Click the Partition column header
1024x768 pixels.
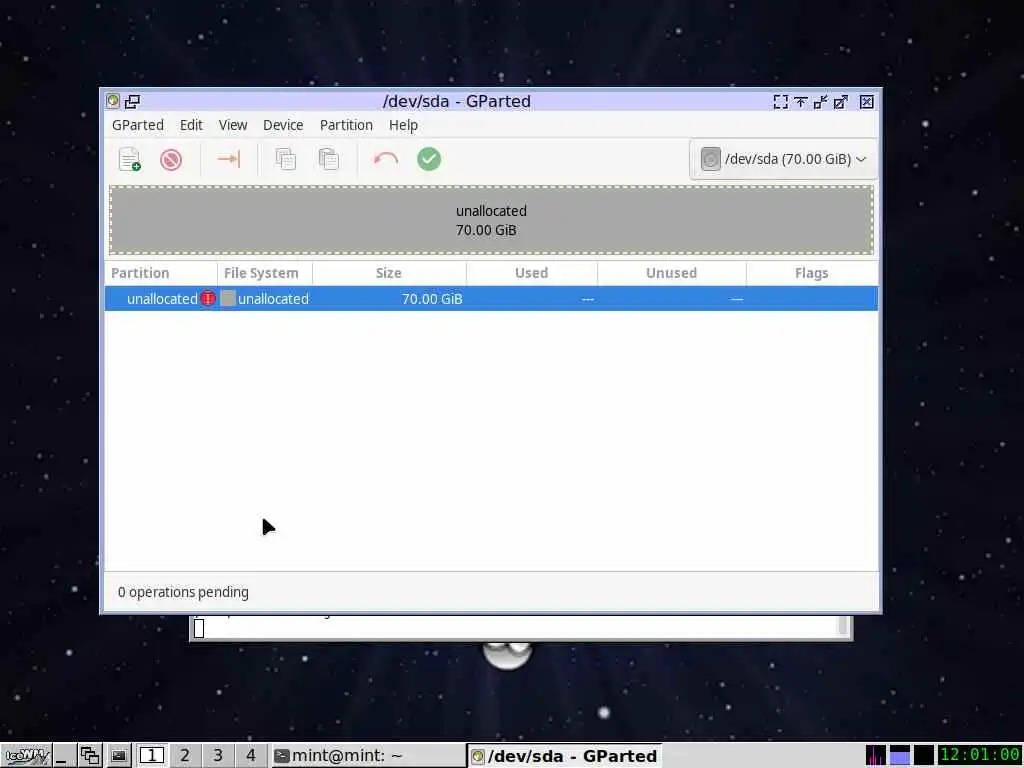tap(161, 273)
